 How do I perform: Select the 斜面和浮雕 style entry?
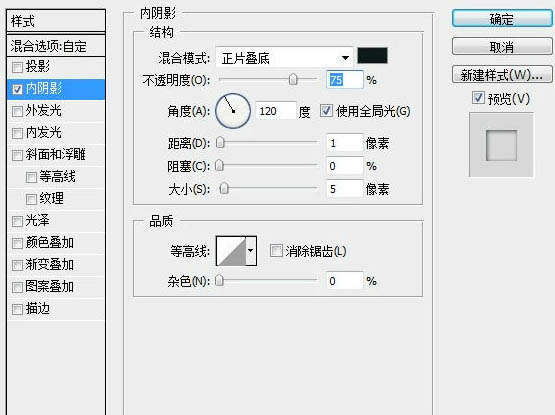point(56,155)
